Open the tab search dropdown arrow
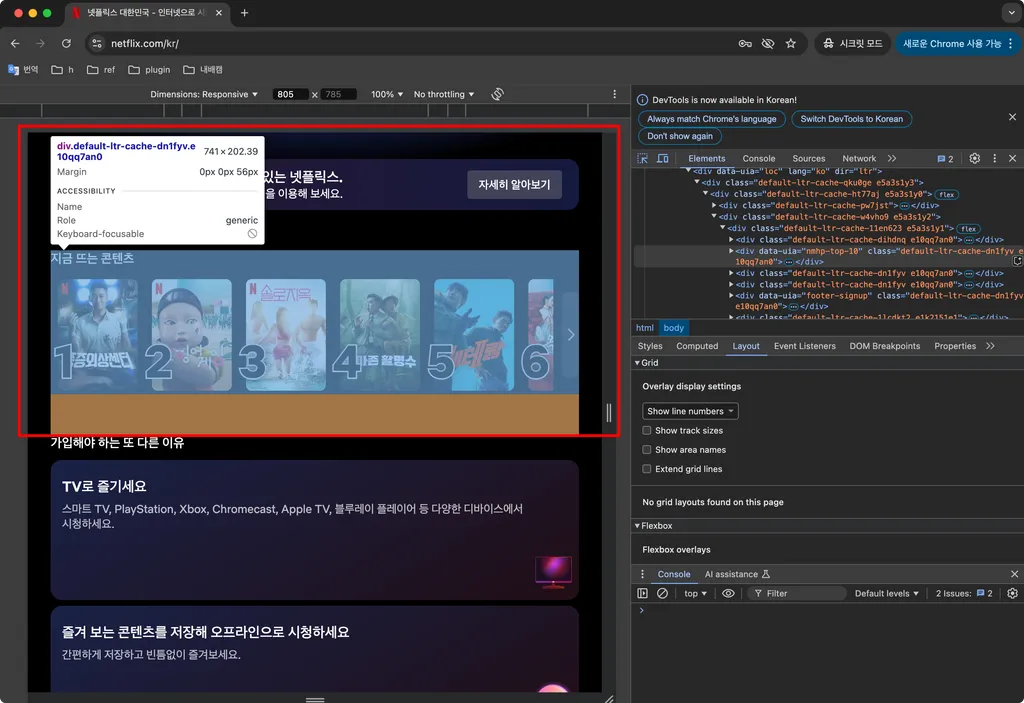The height and width of the screenshot is (703, 1024). pyautogui.click(x=1012, y=12)
